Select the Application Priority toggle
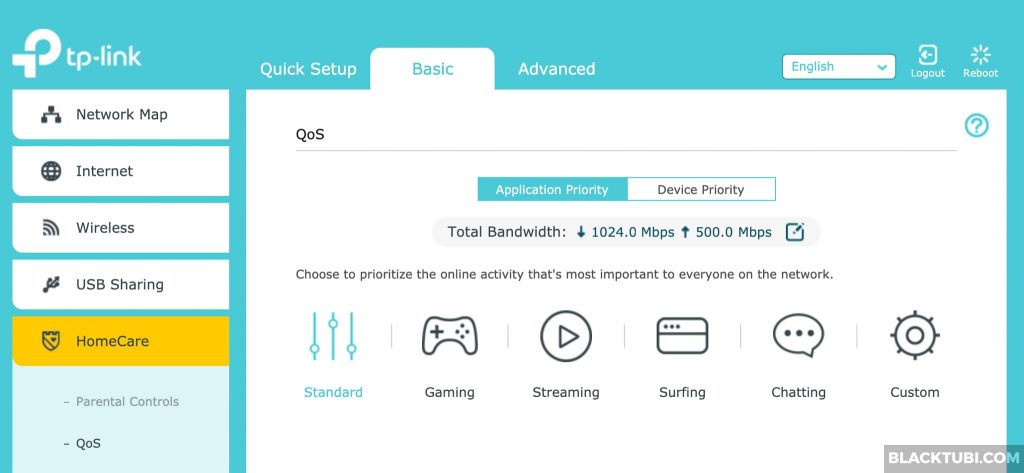This screenshot has width=1024, height=473. pyautogui.click(x=552, y=189)
